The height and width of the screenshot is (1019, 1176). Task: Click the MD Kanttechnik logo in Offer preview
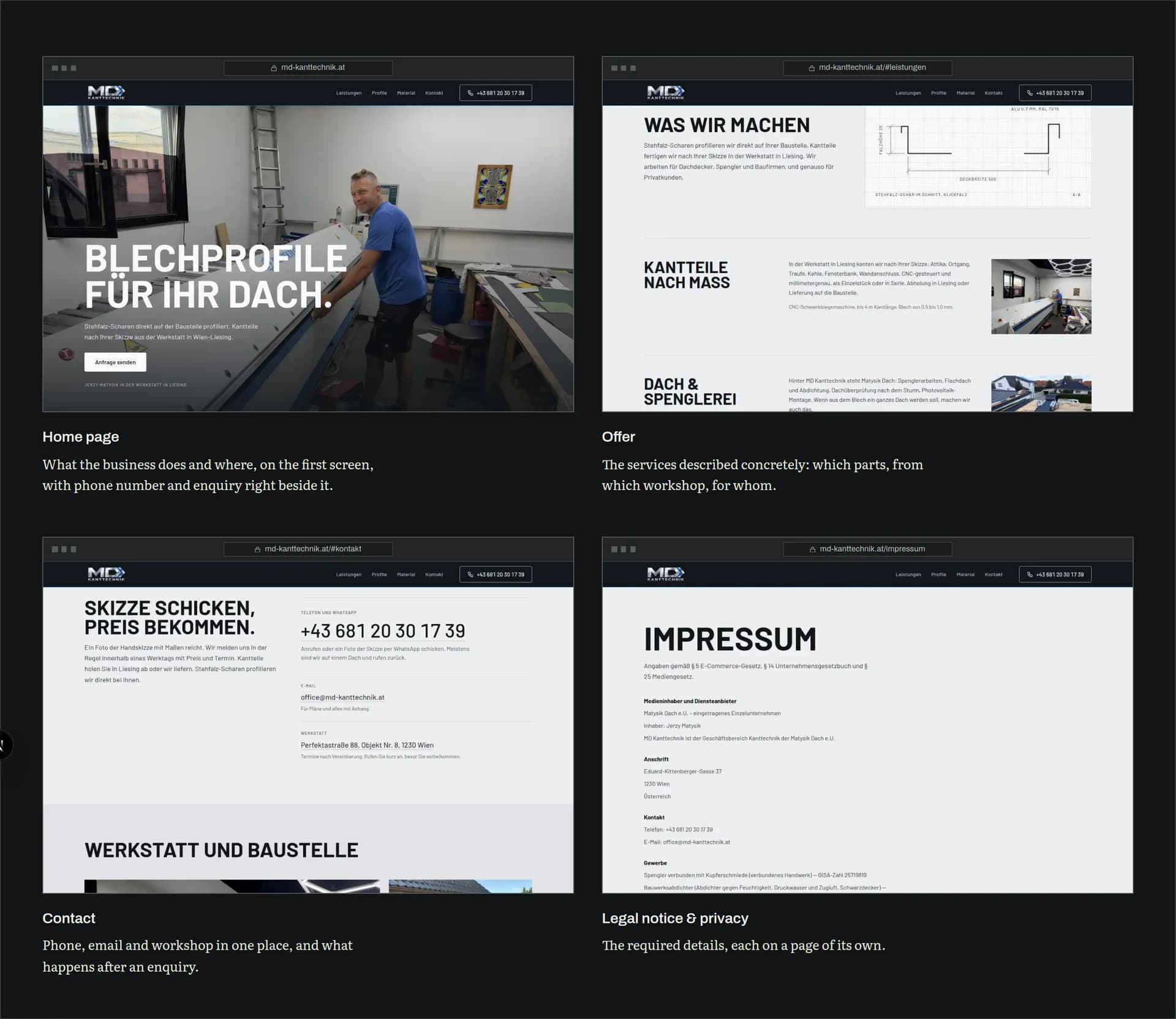[x=666, y=92]
